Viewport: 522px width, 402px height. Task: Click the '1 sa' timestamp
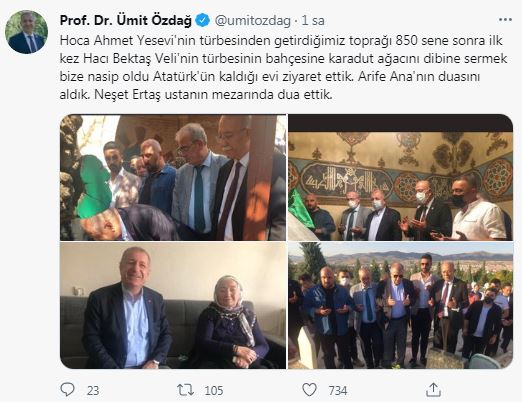[313, 21]
